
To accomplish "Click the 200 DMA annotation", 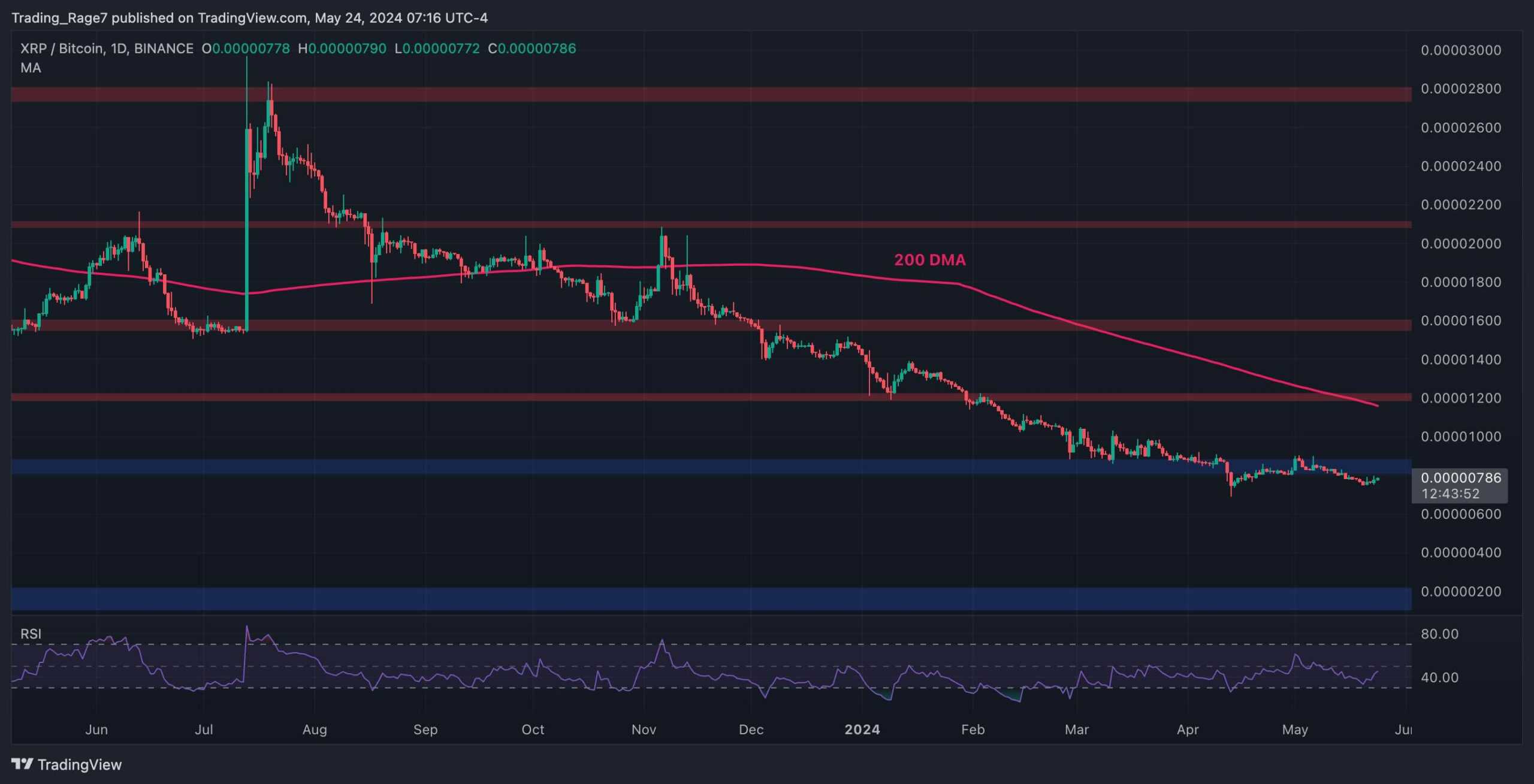I will tap(930, 260).
